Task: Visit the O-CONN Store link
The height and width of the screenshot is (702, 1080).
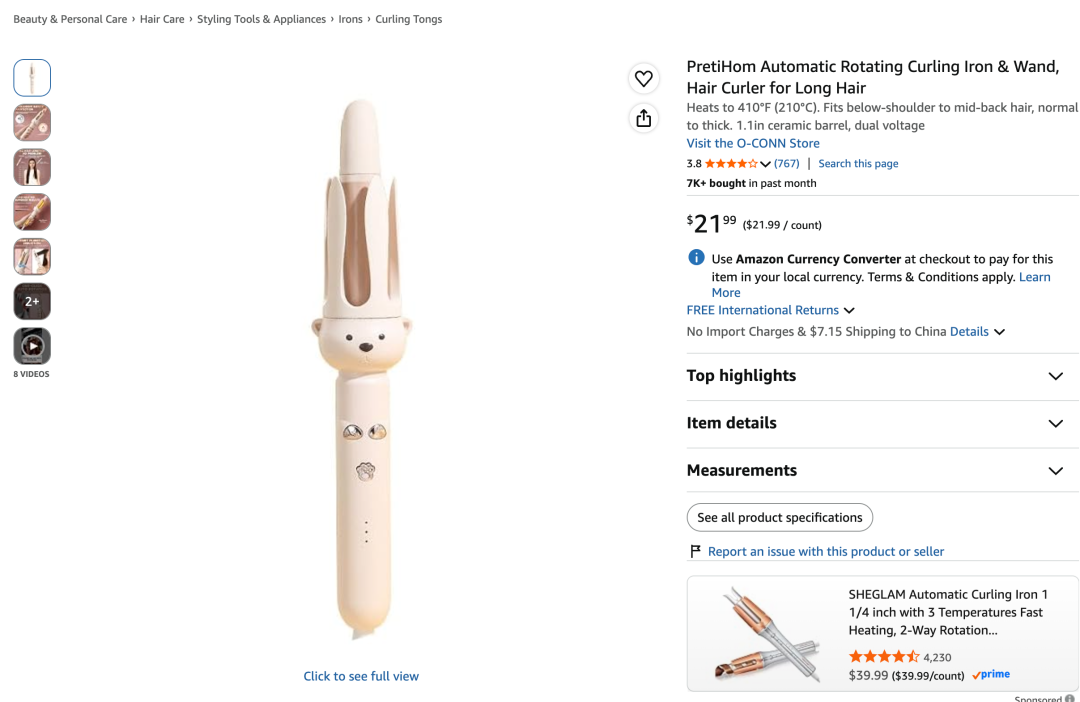Action: pyautogui.click(x=753, y=143)
